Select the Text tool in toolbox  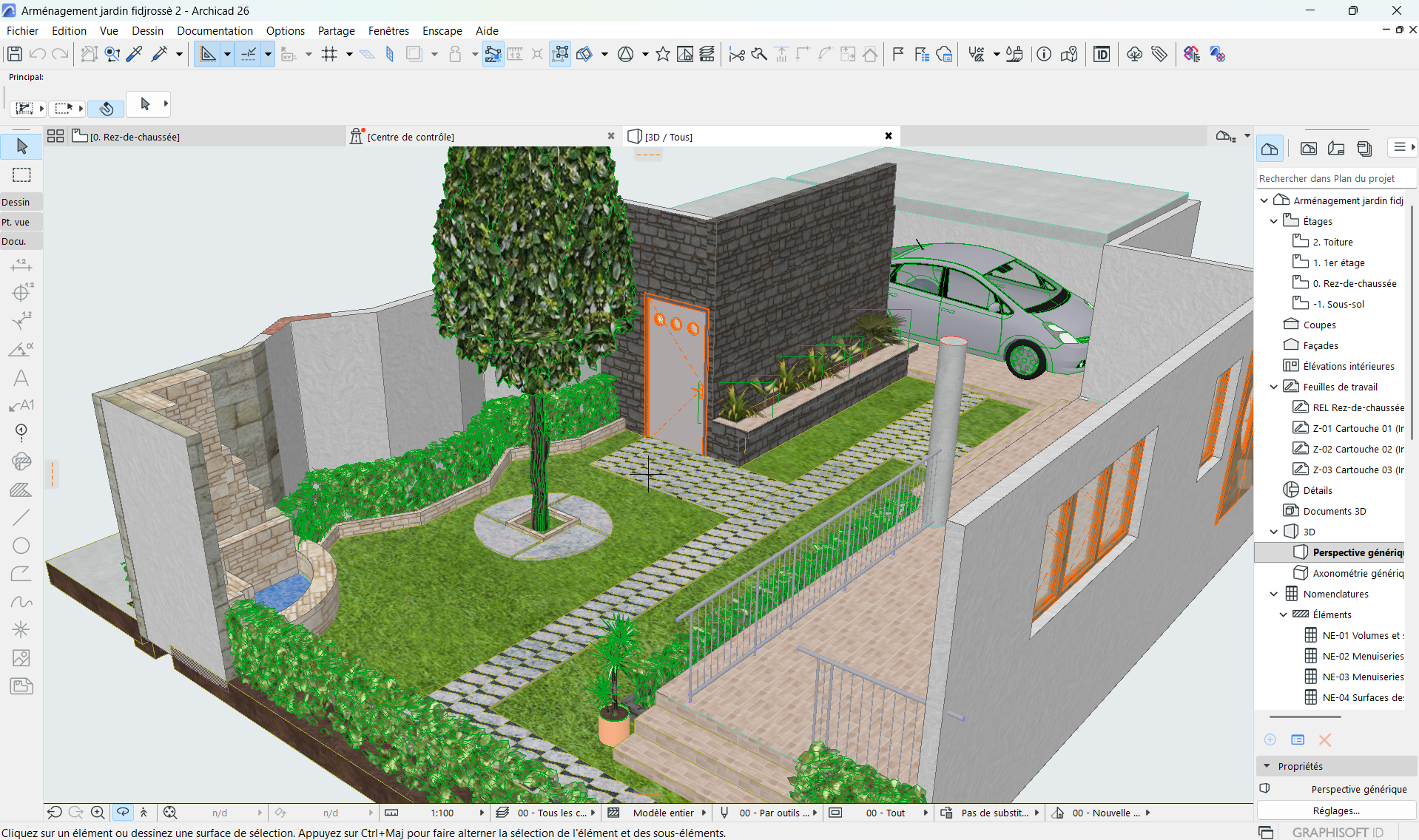(21, 379)
